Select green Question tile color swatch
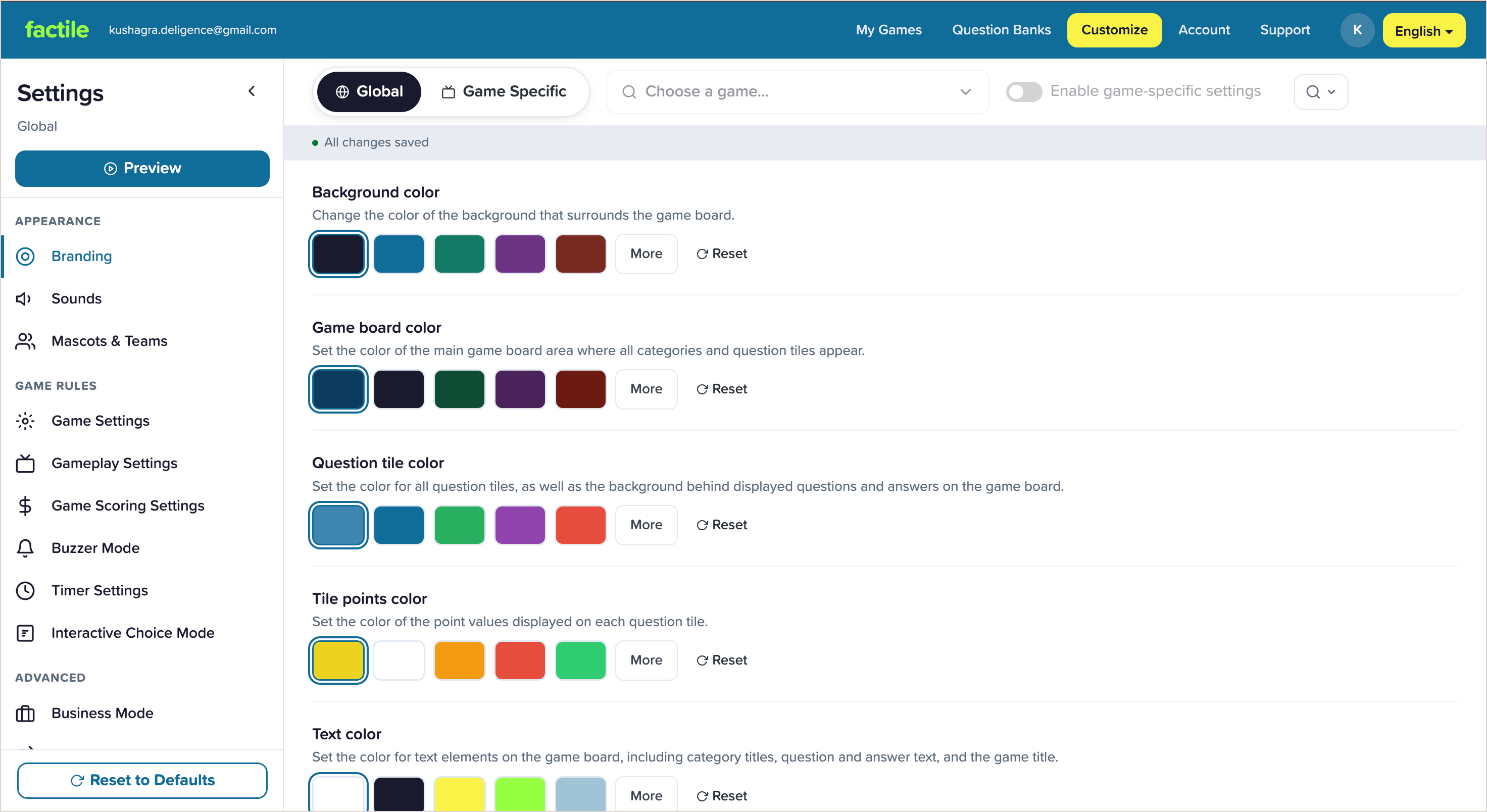 460,525
